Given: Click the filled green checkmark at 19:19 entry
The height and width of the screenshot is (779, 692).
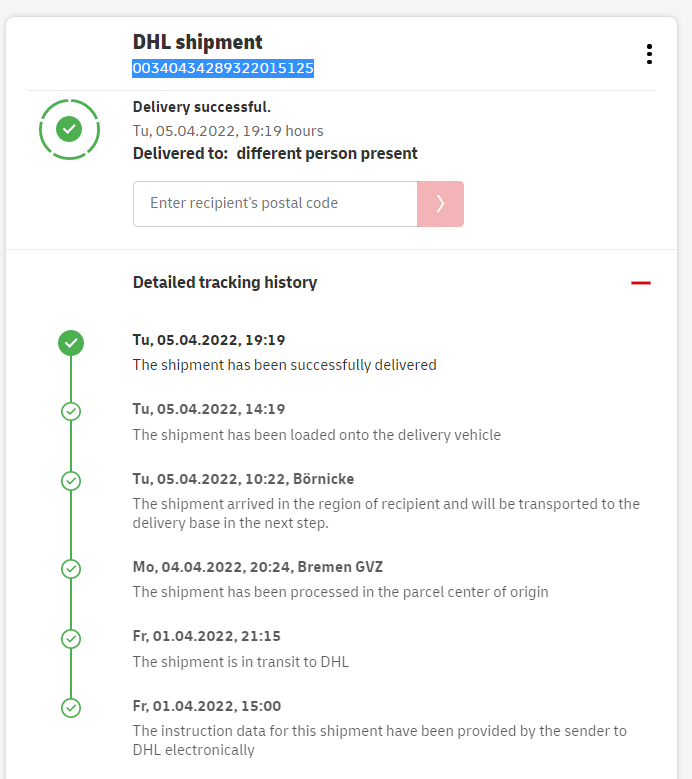Looking at the screenshot, I should (71, 343).
